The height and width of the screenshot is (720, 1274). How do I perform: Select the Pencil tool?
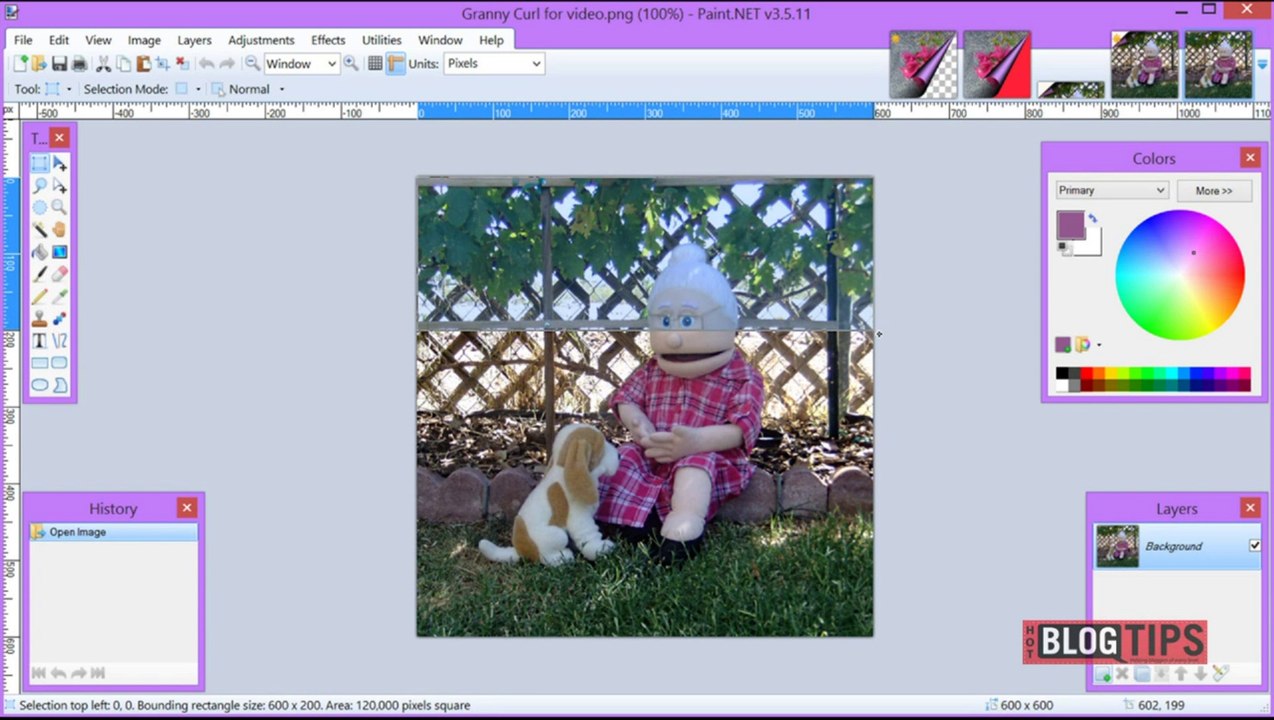pos(39,296)
